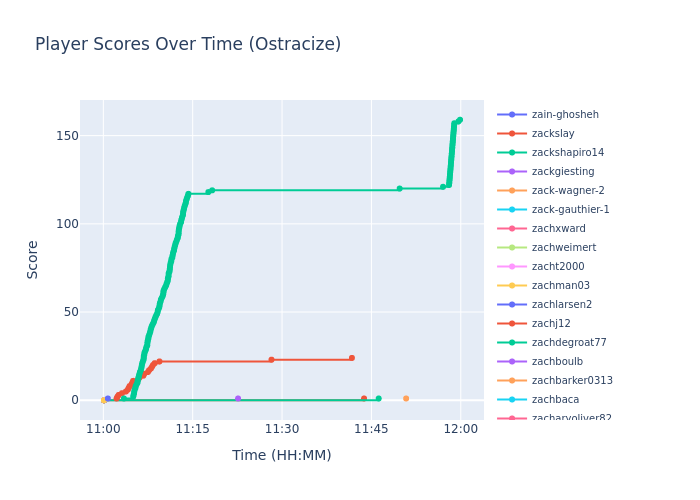Click the zack-gauthier-1 cyan legend marker
The height and width of the screenshot is (500, 700).
(x=512, y=210)
